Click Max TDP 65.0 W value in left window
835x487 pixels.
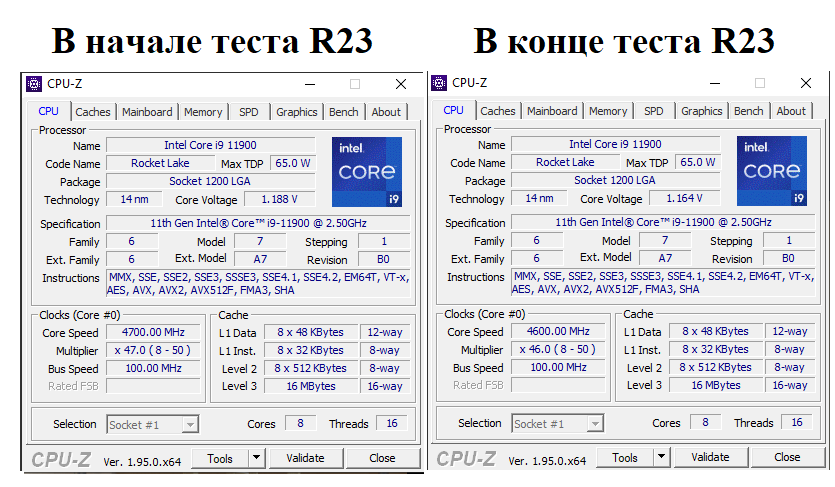click(293, 163)
